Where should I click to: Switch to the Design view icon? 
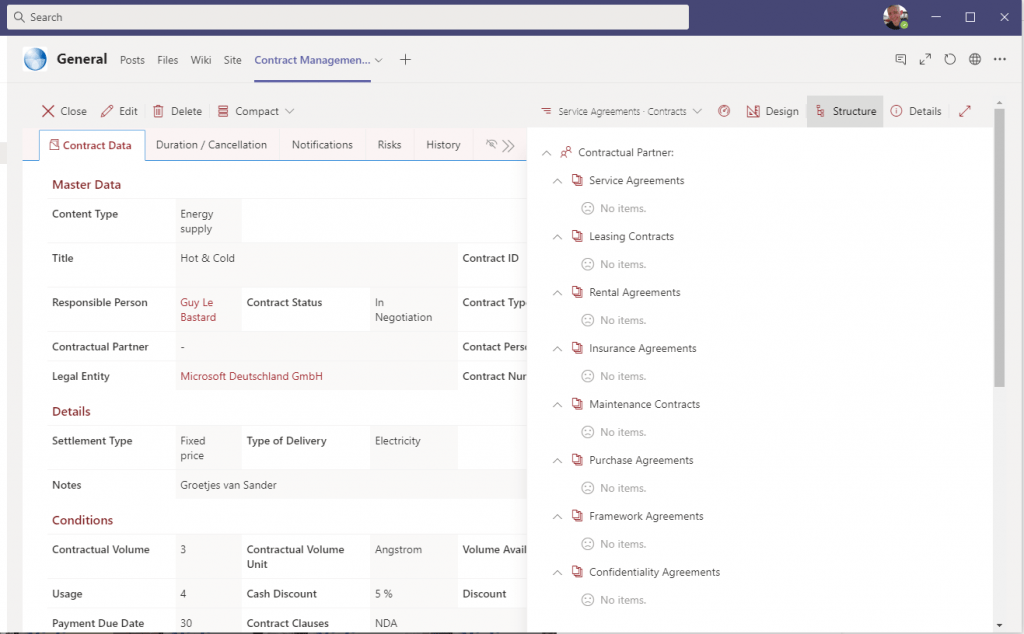click(x=773, y=111)
